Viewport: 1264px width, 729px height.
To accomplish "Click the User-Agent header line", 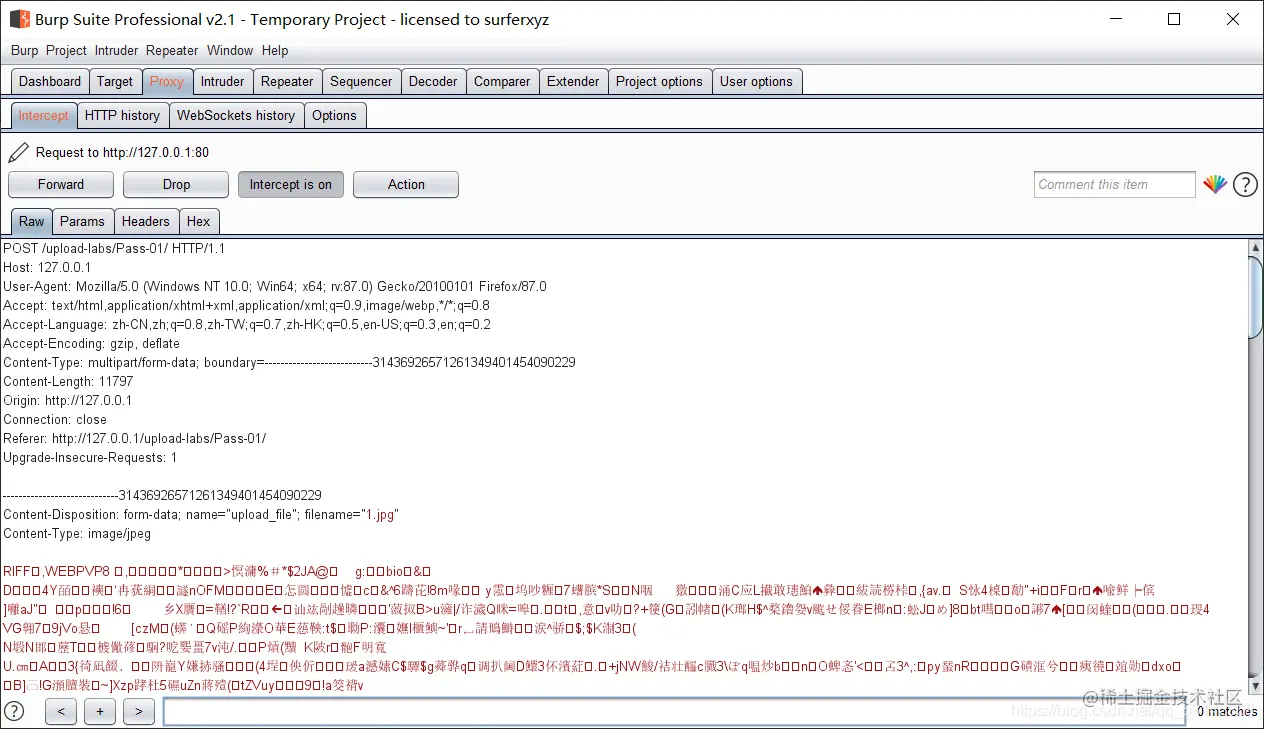I will pos(275,287).
